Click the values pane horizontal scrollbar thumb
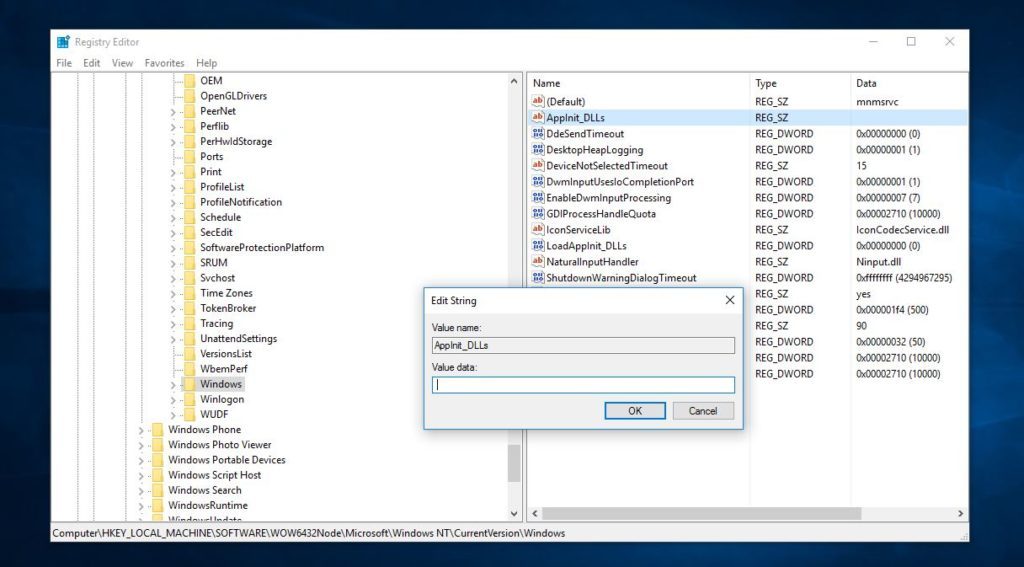Viewport: 1024px width, 567px height. click(701, 514)
